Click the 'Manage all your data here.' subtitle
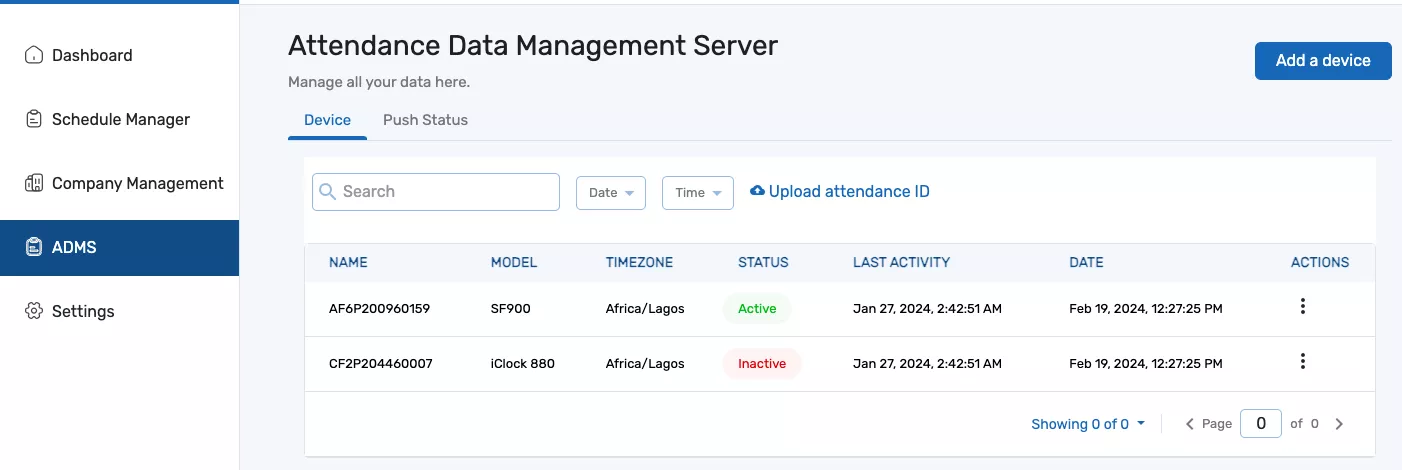1402x470 pixels. [379, 82]
